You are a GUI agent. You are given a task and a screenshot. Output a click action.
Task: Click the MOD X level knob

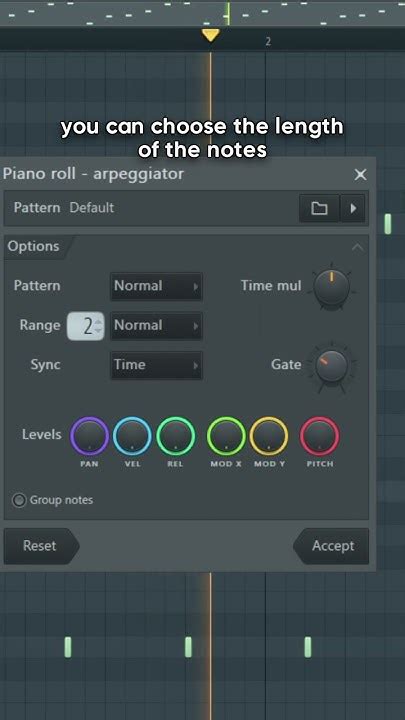[226, 436]
